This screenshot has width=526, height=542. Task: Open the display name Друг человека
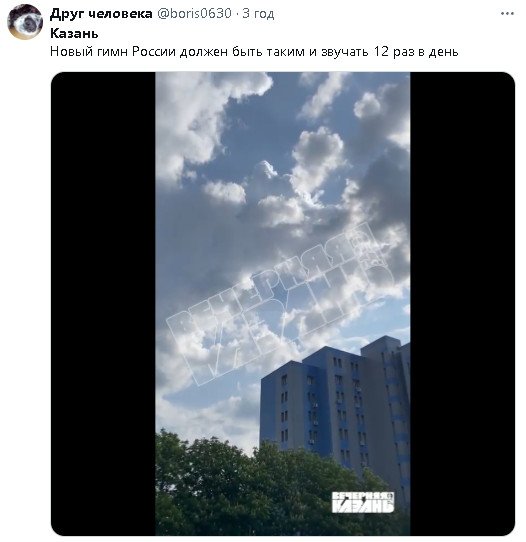pyautogui.click(x=101, y=14)
